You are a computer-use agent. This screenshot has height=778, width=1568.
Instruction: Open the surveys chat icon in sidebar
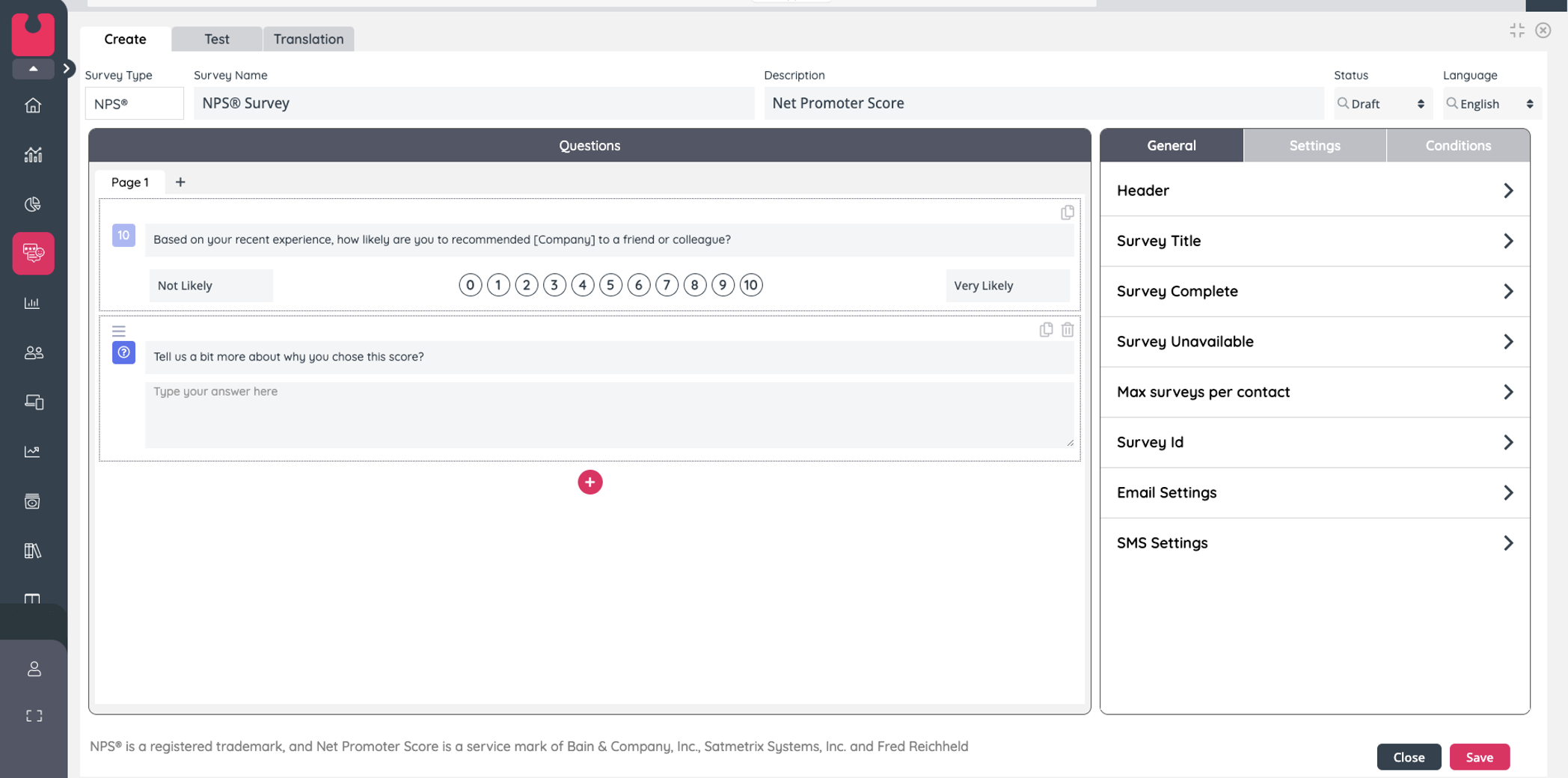click(x=33, y=253)
